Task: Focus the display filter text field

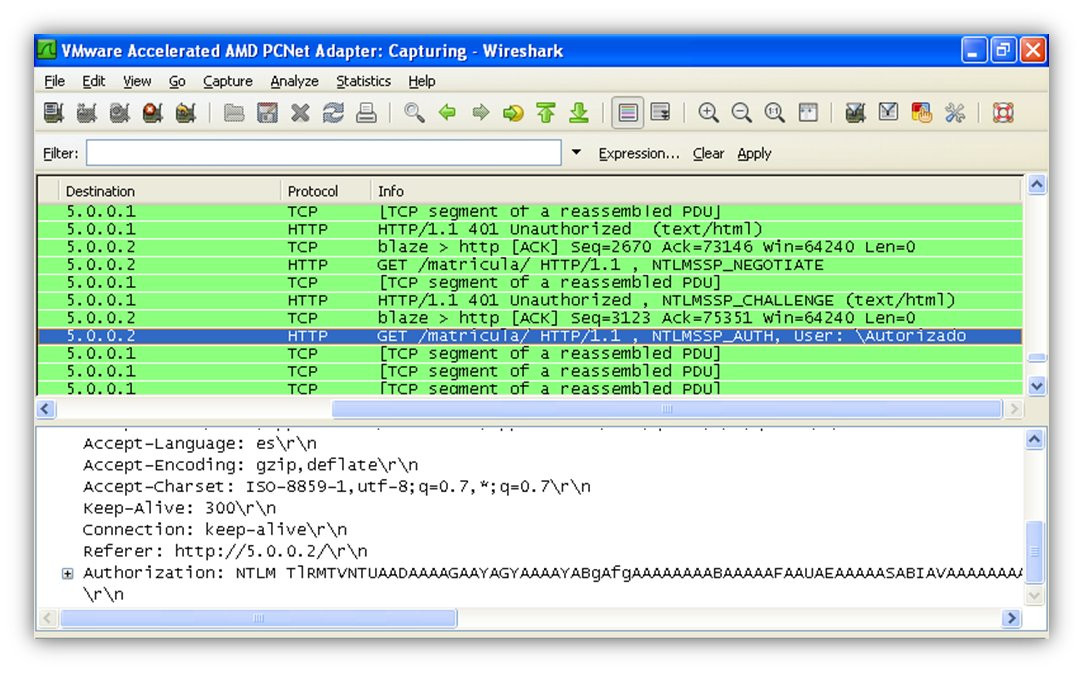Action: 323,153
